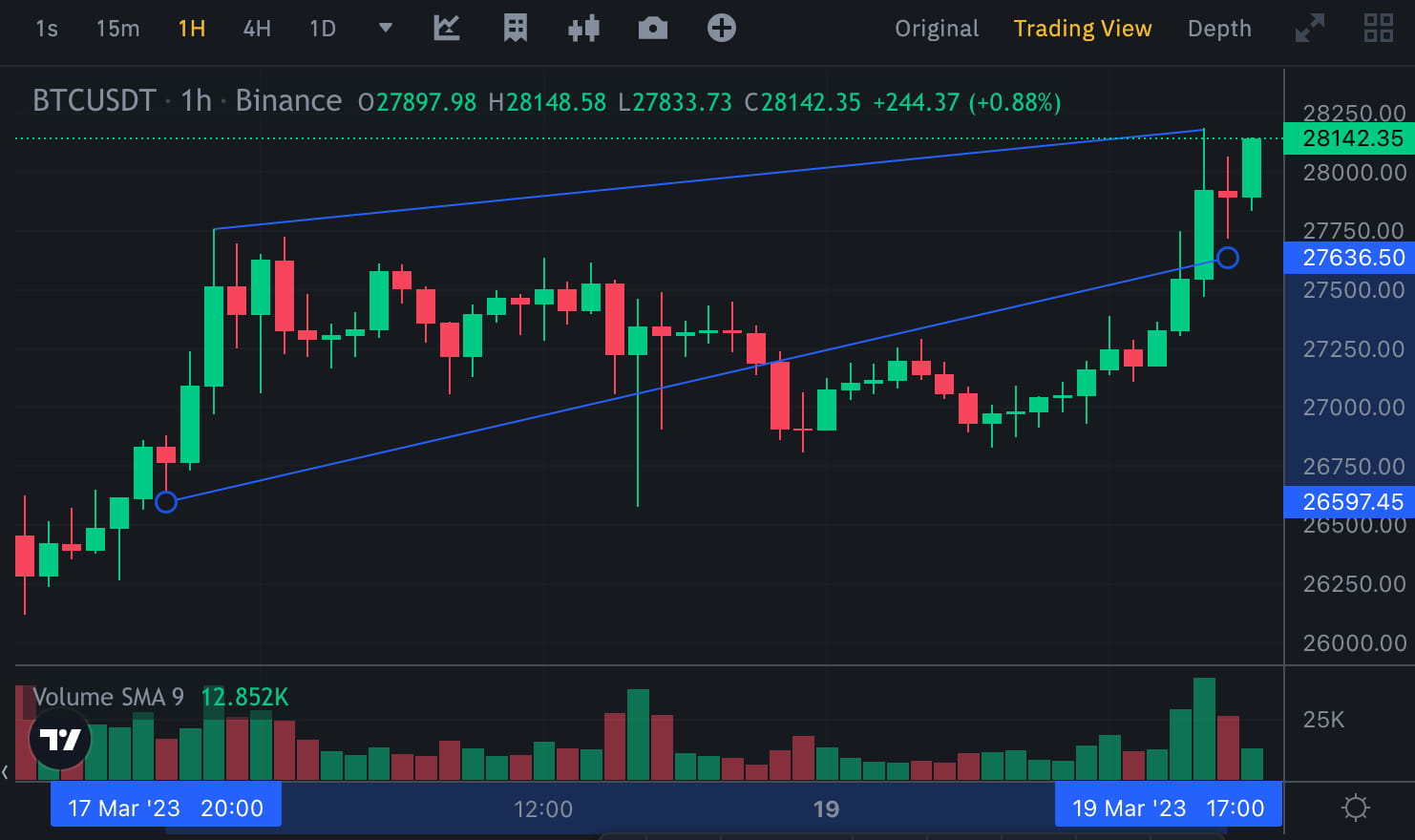Screen dimensions: 1415x840
Task: Switch chart to Original mode
Action: [936, 29]
